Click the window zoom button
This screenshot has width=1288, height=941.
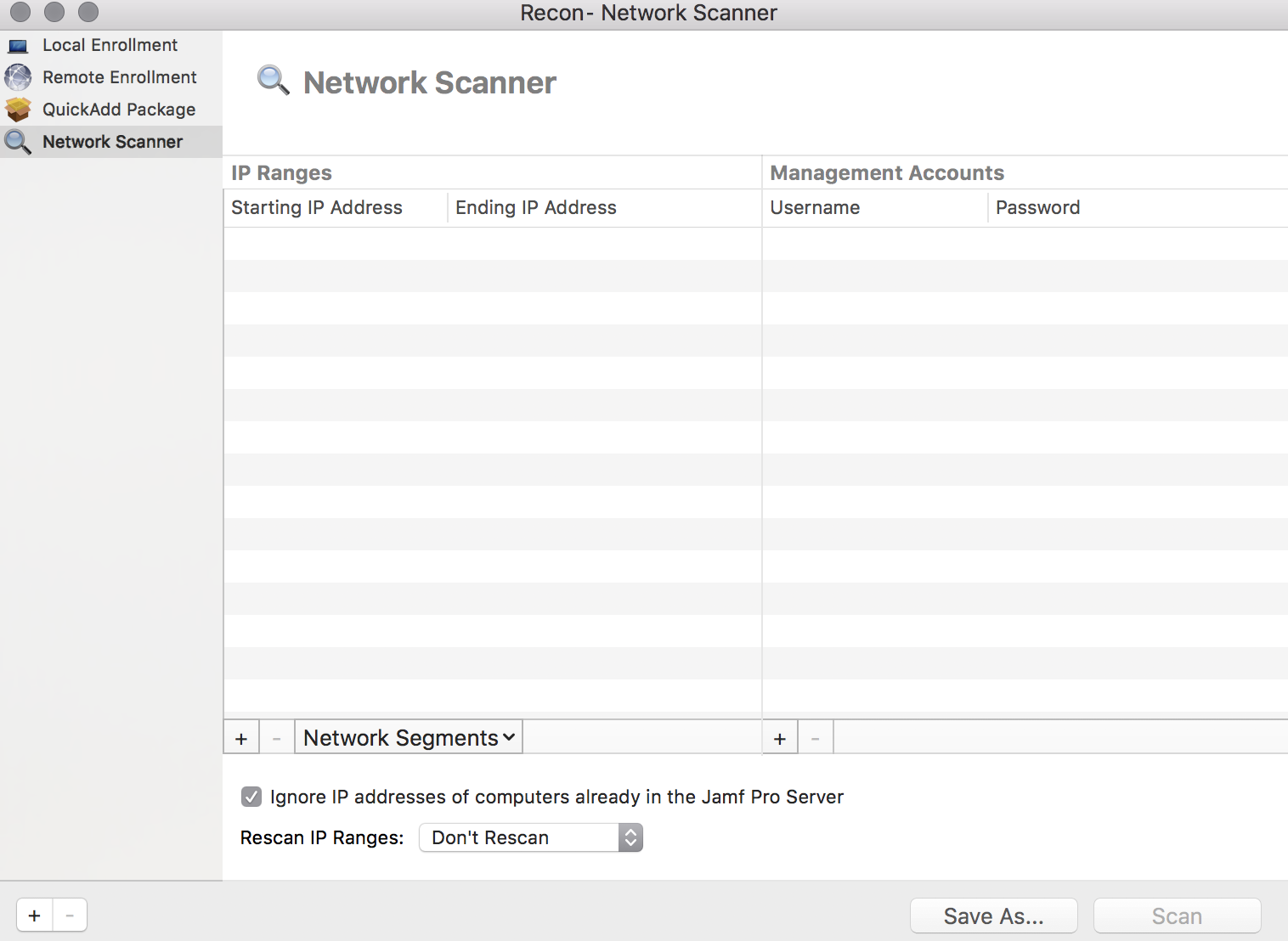pos(88,12)
